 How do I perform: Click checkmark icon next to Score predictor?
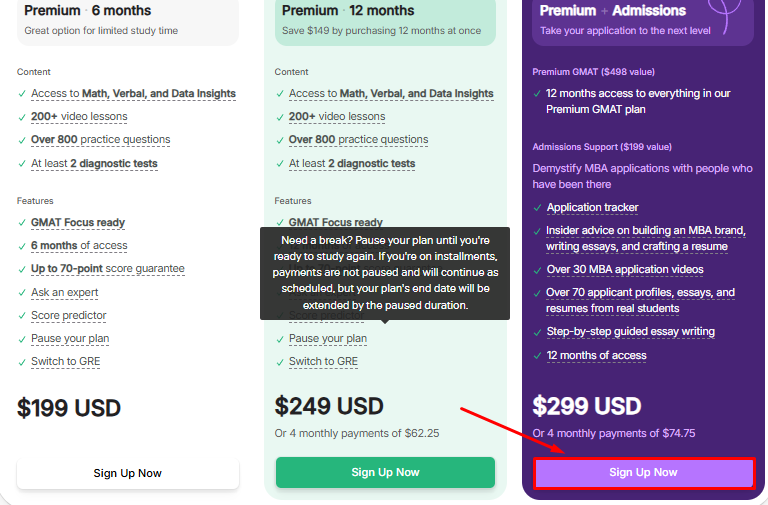pyautogui.click(x=22, y=316)
